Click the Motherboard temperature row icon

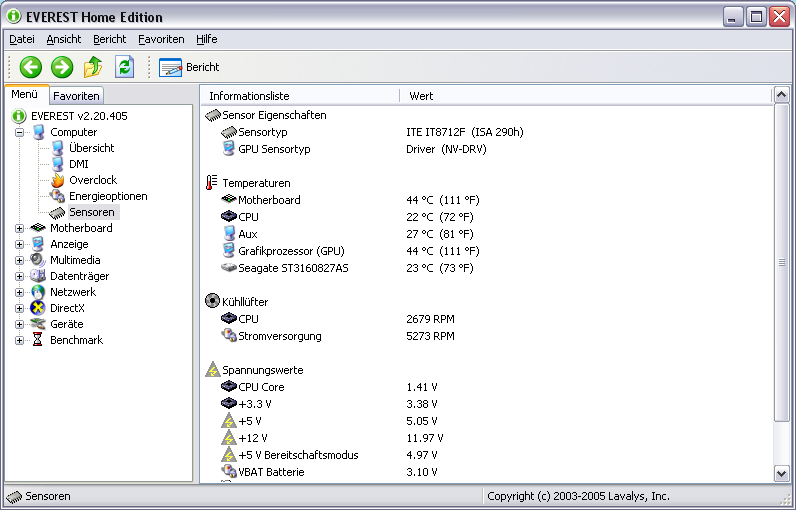point(229,199)
